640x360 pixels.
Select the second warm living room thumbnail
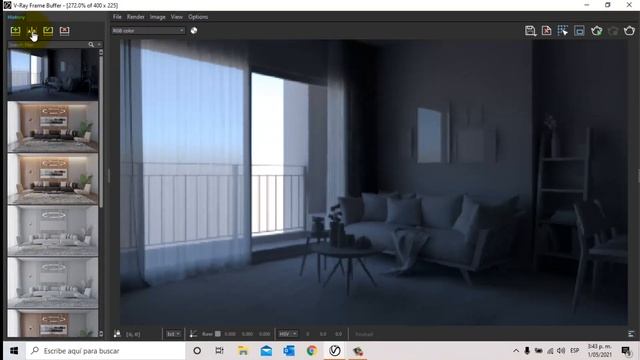(x=53, y=179)
